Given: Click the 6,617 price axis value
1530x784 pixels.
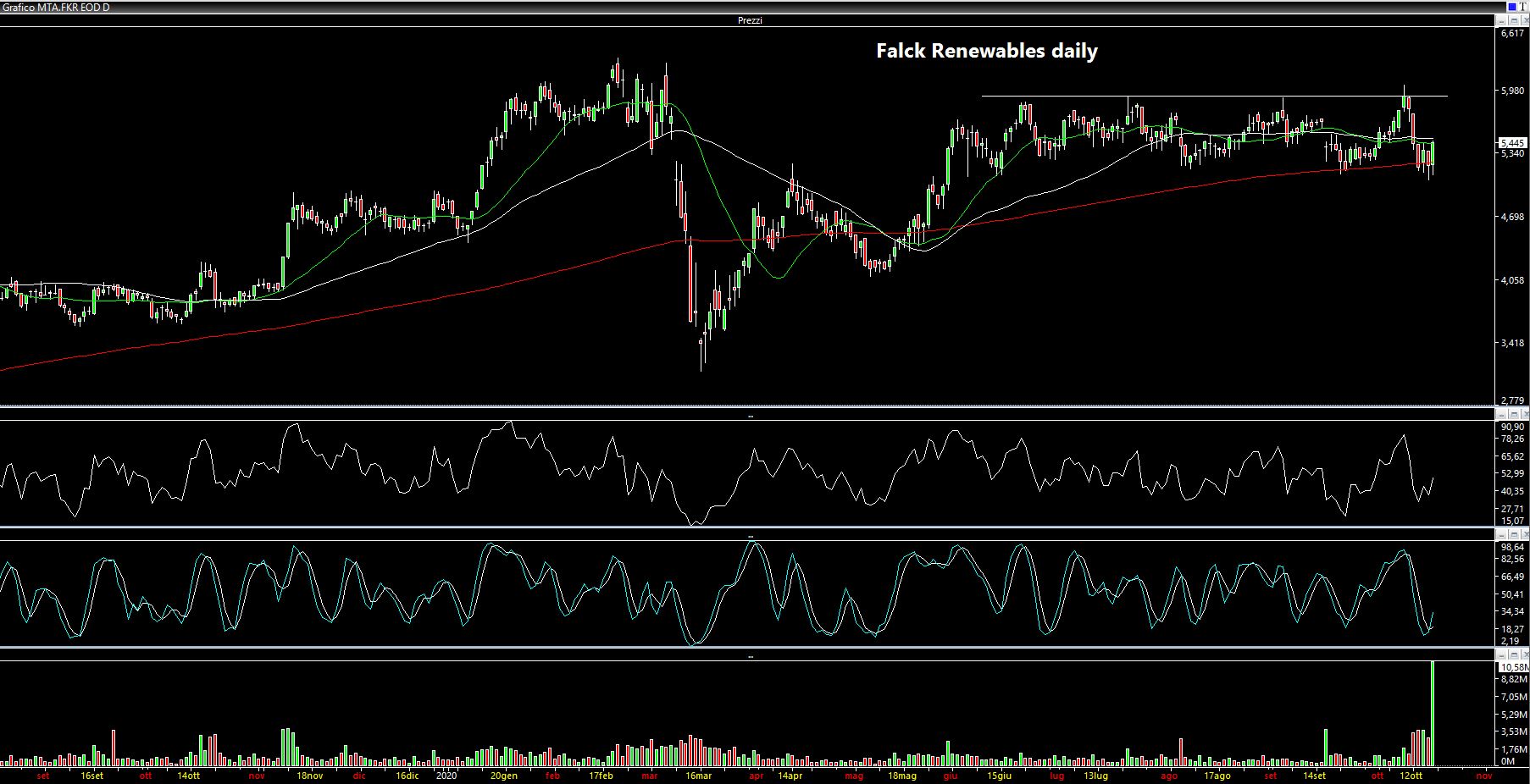Looking at the screenshot, I should click(1511, 34).
